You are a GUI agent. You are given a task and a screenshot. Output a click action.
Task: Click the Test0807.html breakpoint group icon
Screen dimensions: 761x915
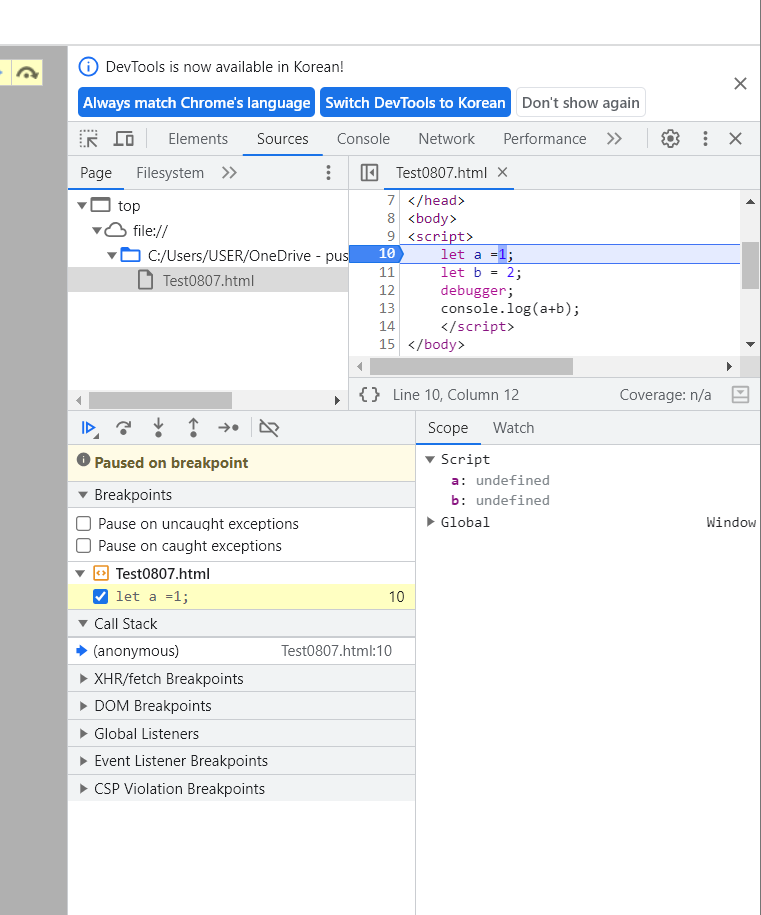(x=101, y=574)
